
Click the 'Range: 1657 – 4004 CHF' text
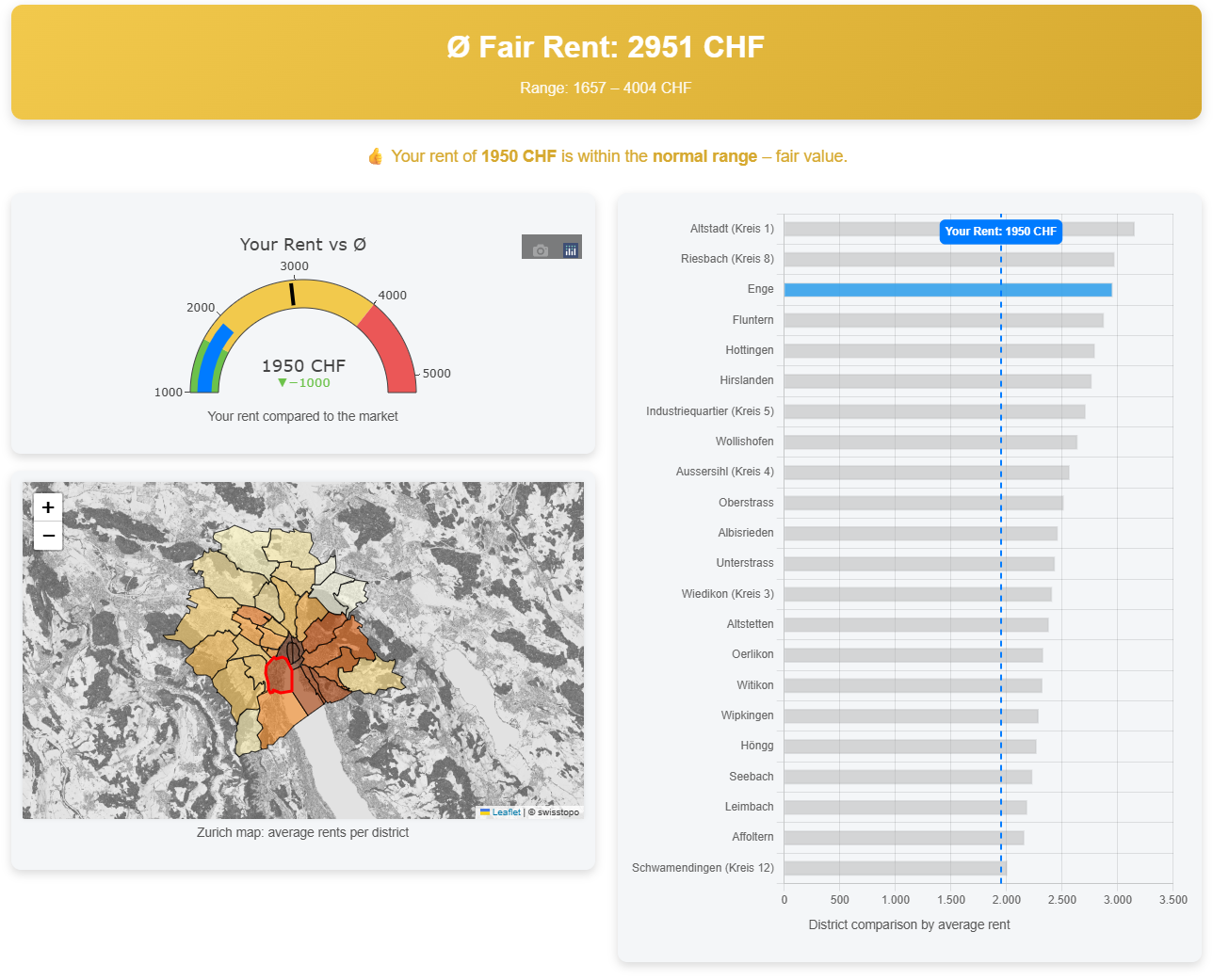pyautogui.click(x=606, y=88)
